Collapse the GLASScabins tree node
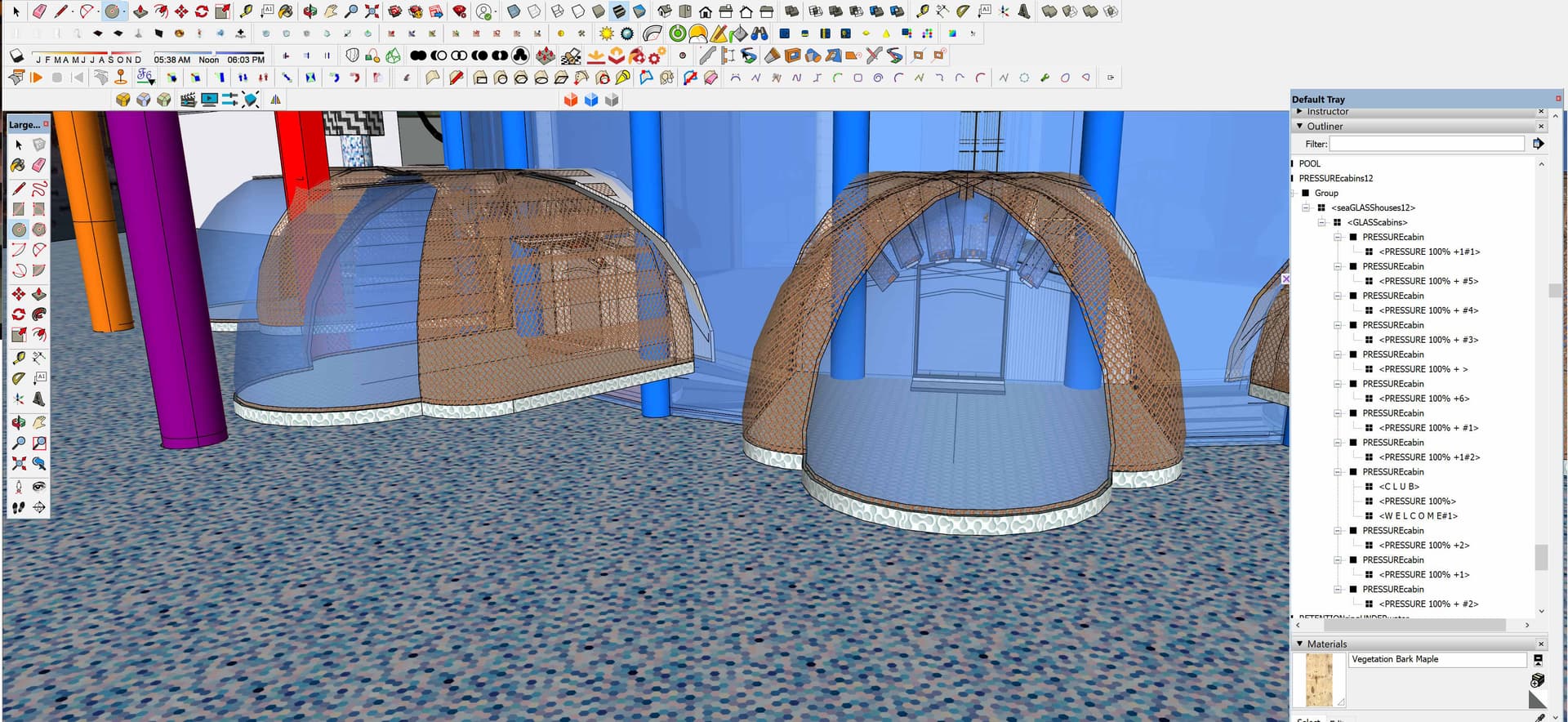1568x722 pixels. click(1321, 222)
